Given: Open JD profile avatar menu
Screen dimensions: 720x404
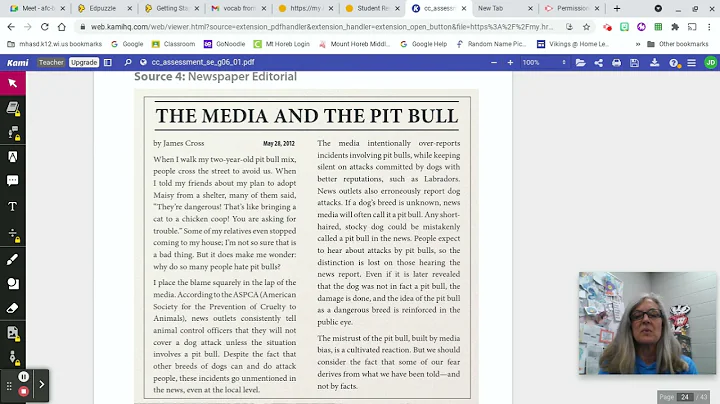Looking at the screenshot, I should tap(710, 62).
